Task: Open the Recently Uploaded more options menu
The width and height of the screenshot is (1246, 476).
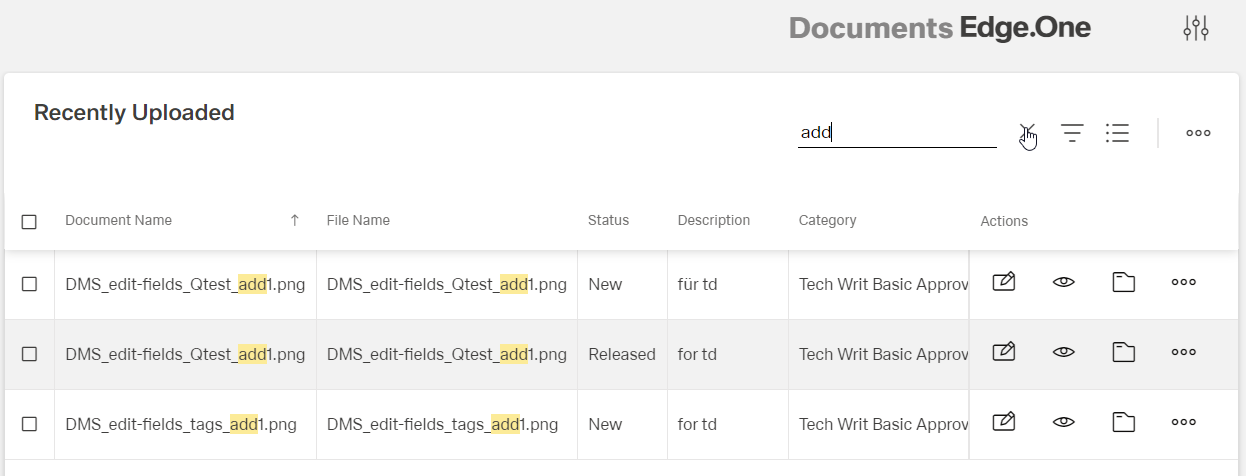Action: point(1198,133)
